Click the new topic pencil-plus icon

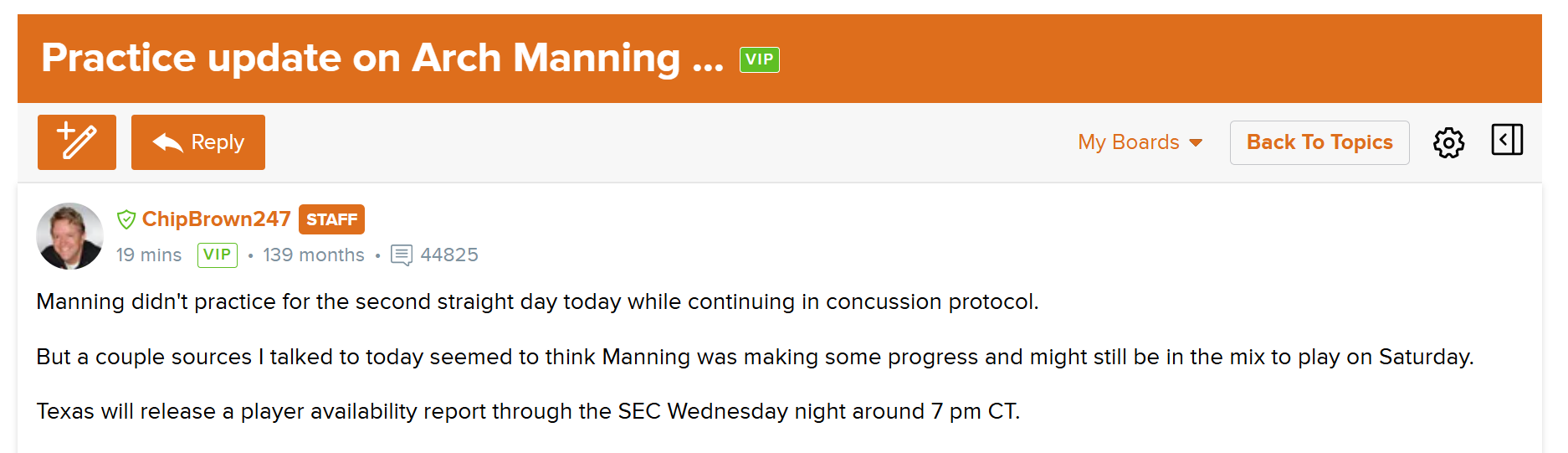[76, 142]
